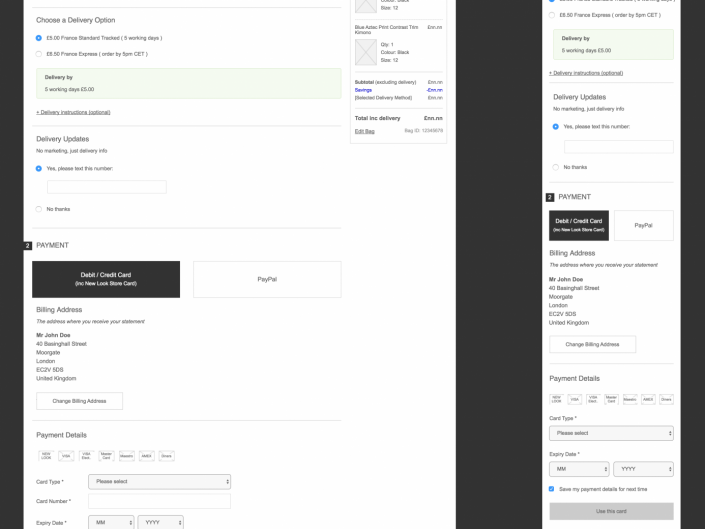Click the Diners card icon in desktop layout
Image resolution: width=705 pixels, height=529 pixels.
click(166, 456)
